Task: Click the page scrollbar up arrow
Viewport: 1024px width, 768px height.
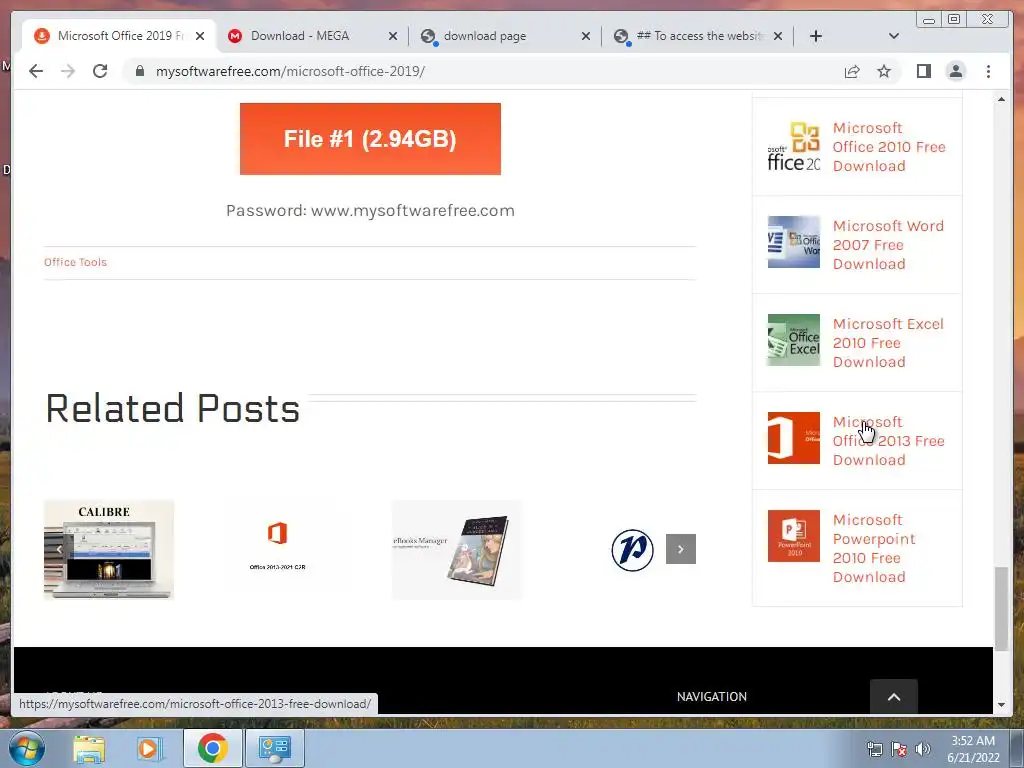Action: pos(1001,99)
